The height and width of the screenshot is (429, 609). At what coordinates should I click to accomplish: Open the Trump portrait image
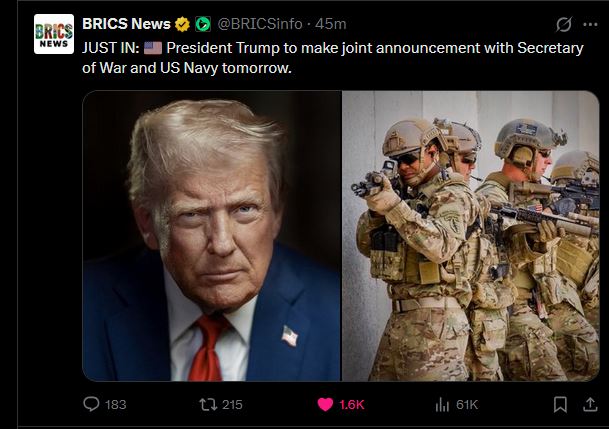212,236
